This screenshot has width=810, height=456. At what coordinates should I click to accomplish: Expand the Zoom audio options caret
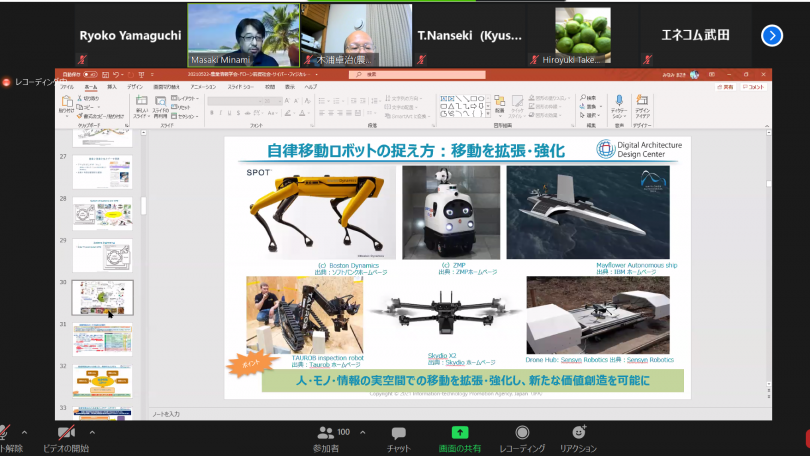click(x=24, y=433)
